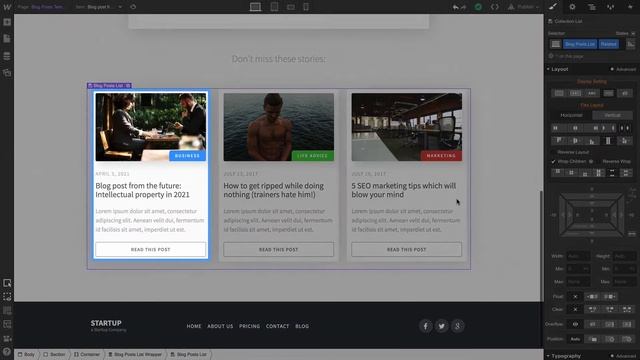Choose the first Display Setting option
This screenshot has height=360, width=640.
(559, 93)
